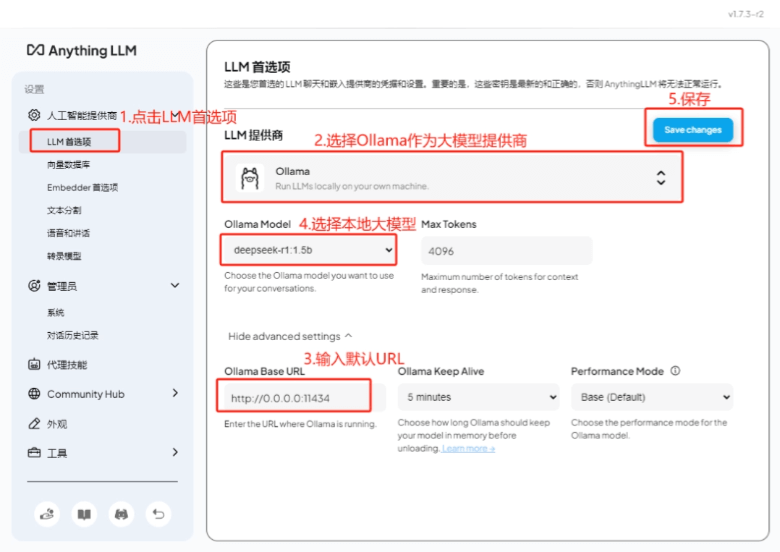Viewport: 780px width, 552px height.
Task: Click the 管理员 label
Action: click(62, 286)
